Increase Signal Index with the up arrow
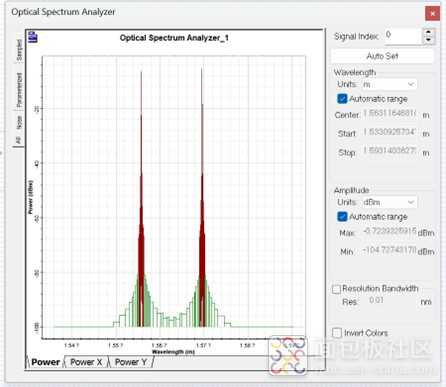The height and width of the screenshot is (387, 446). pos(428,32)
